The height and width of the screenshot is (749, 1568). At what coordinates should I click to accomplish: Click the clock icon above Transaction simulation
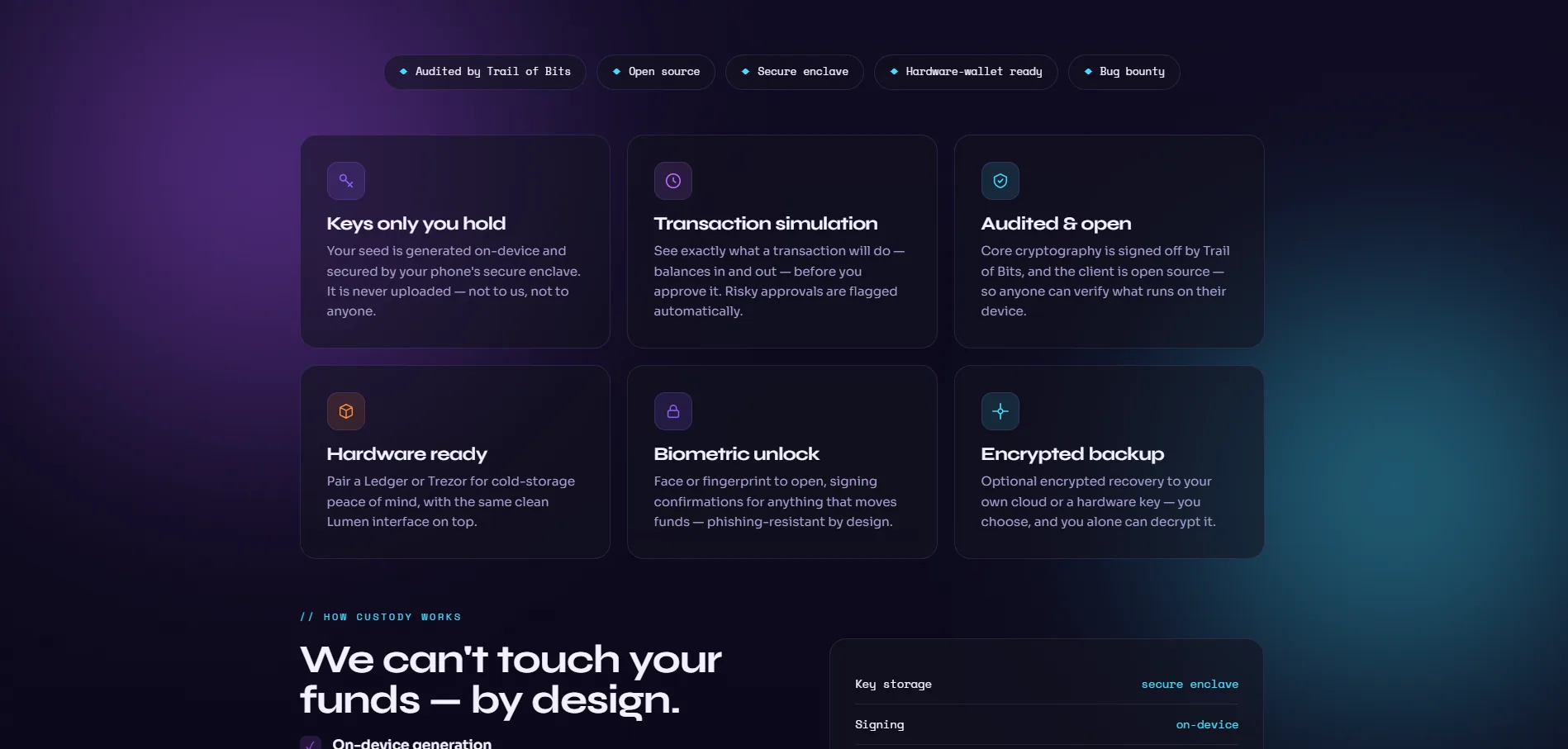tap(673, 181)
